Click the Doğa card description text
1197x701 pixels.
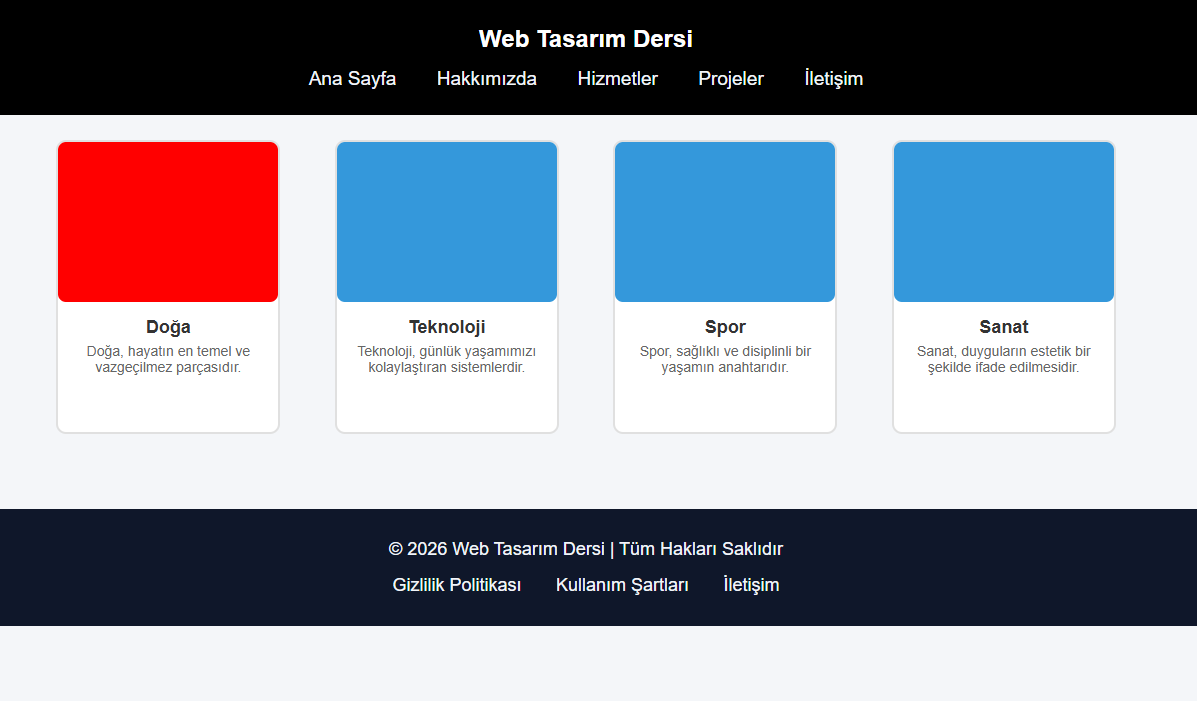(x=168, y=359)
